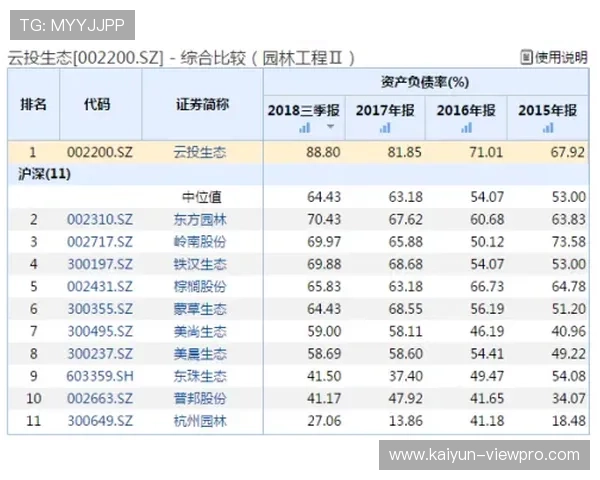Select value 58.69 for 美晨生态

pyautogui.click(x=324, y=353)
